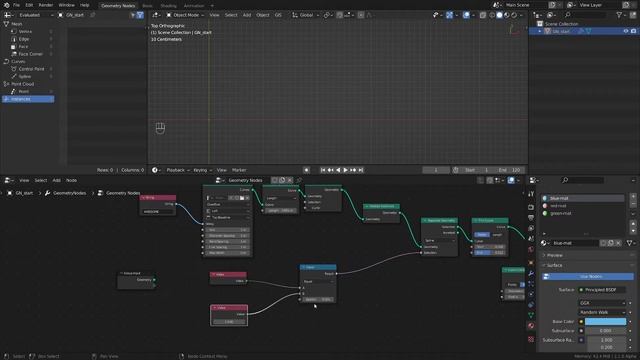This screenshot has width=640, height=360.
Task: Adjust the Subsurface 0.000 slider
Action: pos(606,331)
